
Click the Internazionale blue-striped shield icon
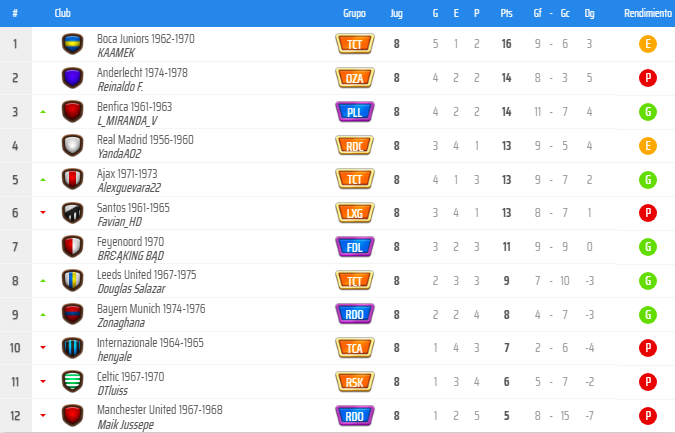click(x=72, y=348)
